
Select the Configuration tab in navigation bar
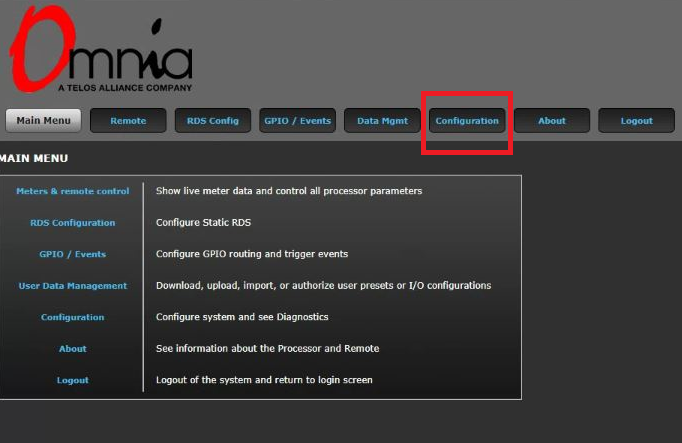pos(467,120)
